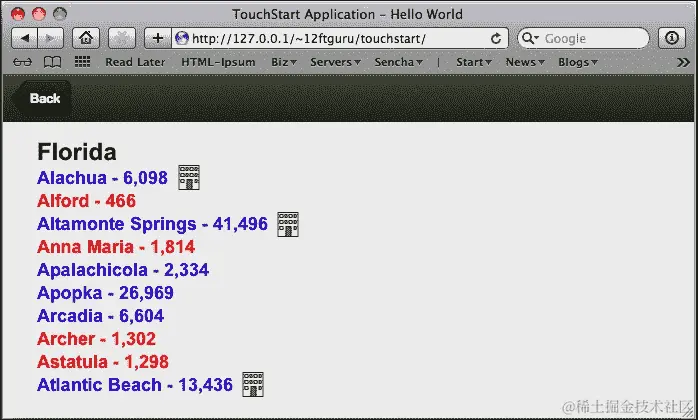Expand the Blogs bookmarks folder
Image resolution: width=698 pixels, height=420 pixels.
(578, 62)
